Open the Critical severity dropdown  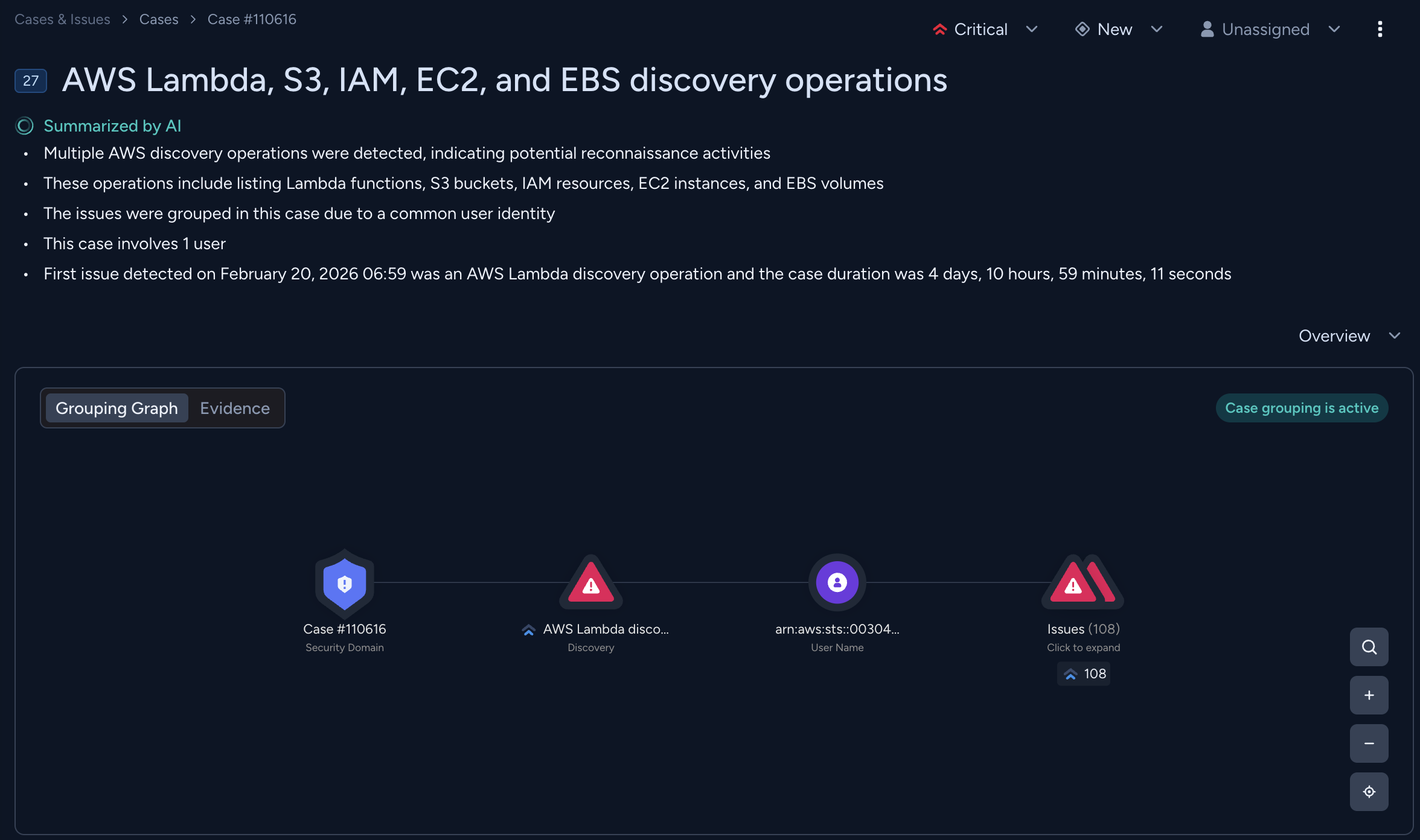coord(984,29)
